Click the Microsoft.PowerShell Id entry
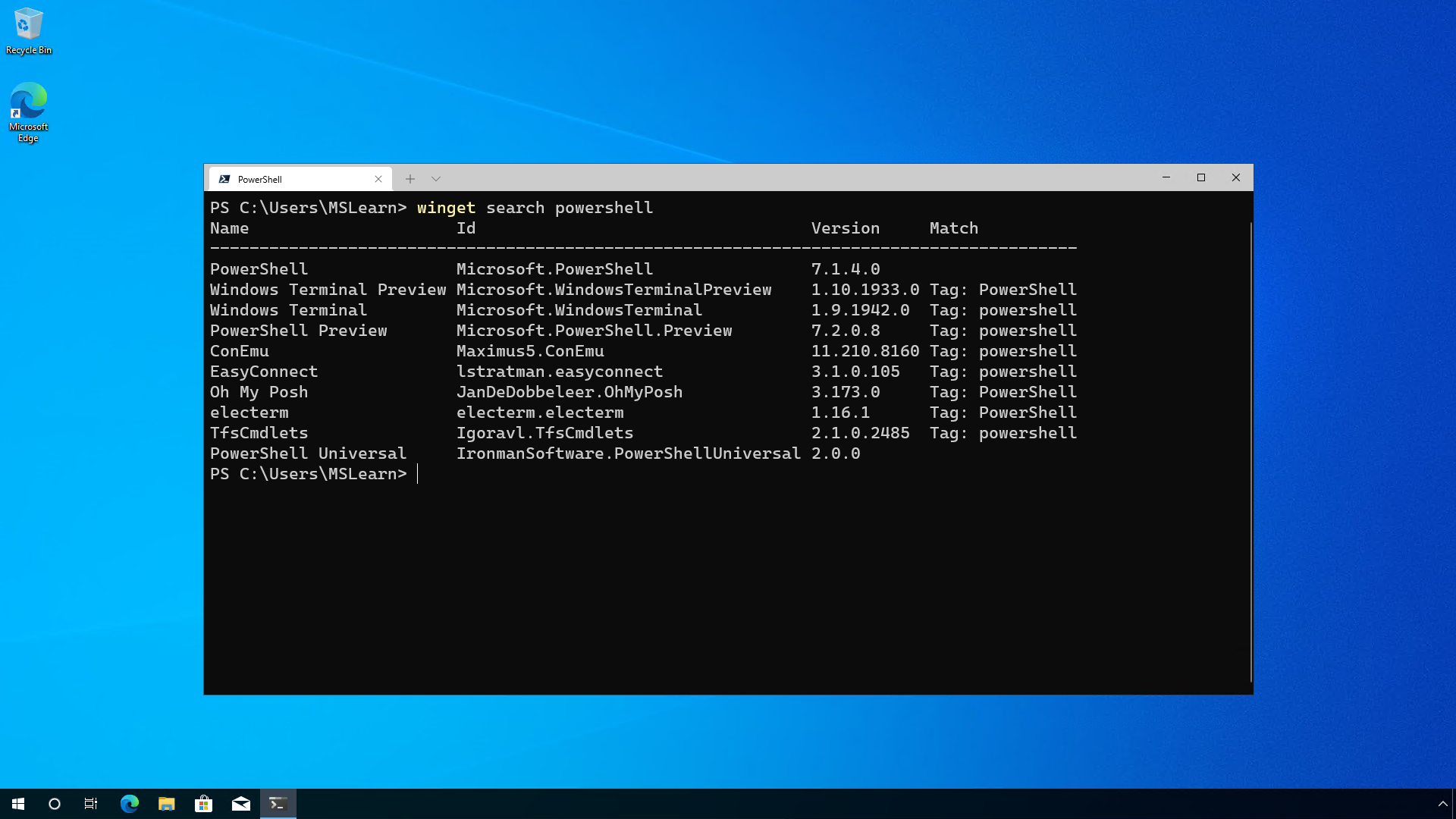Image resolution: width=1456 pixels, height=819 pixels. (554, 269)
